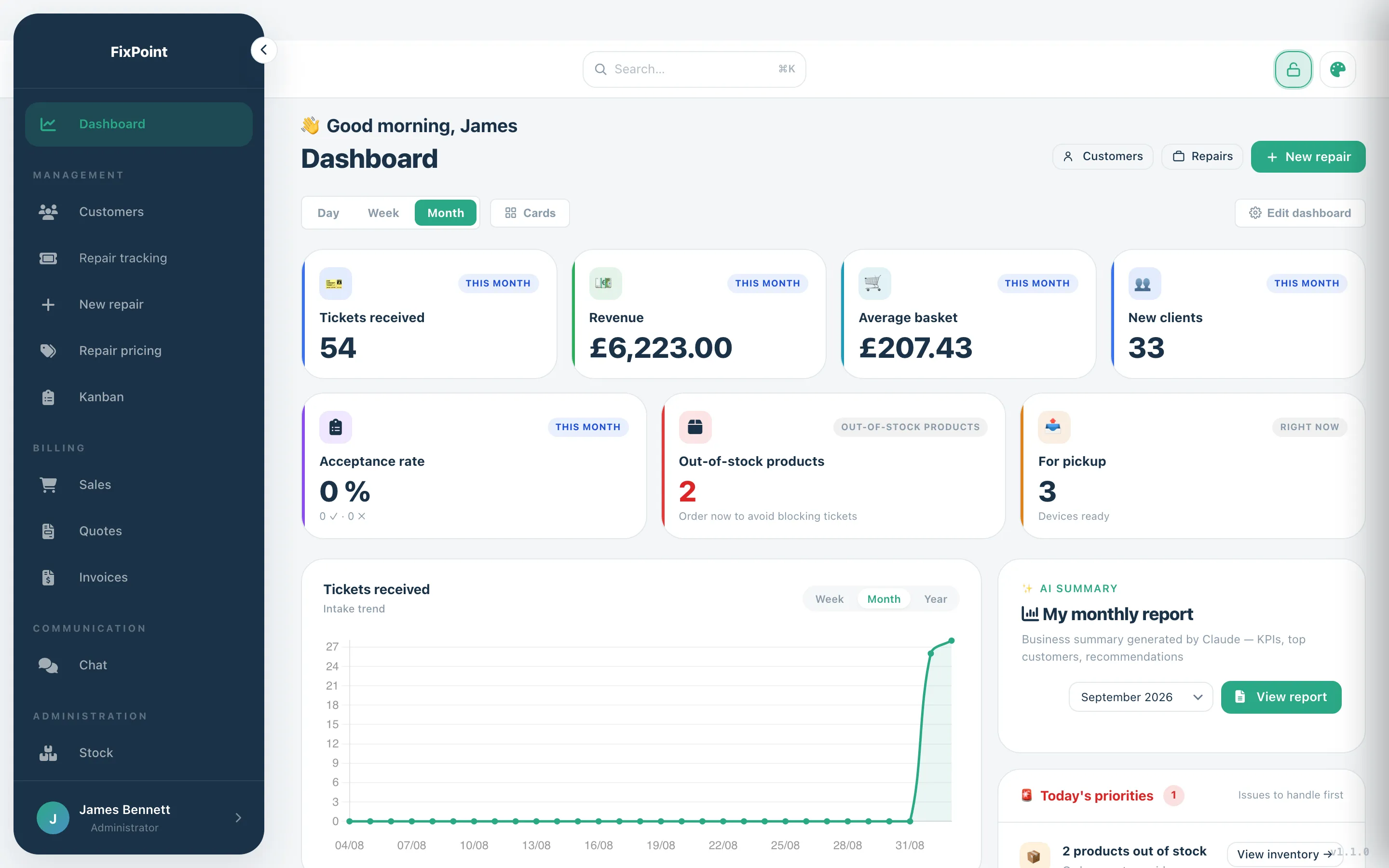Click the RIGHT NOW badge on For pickup
The height and width of the screenshot is (868, 1389).
point(1309,427)
